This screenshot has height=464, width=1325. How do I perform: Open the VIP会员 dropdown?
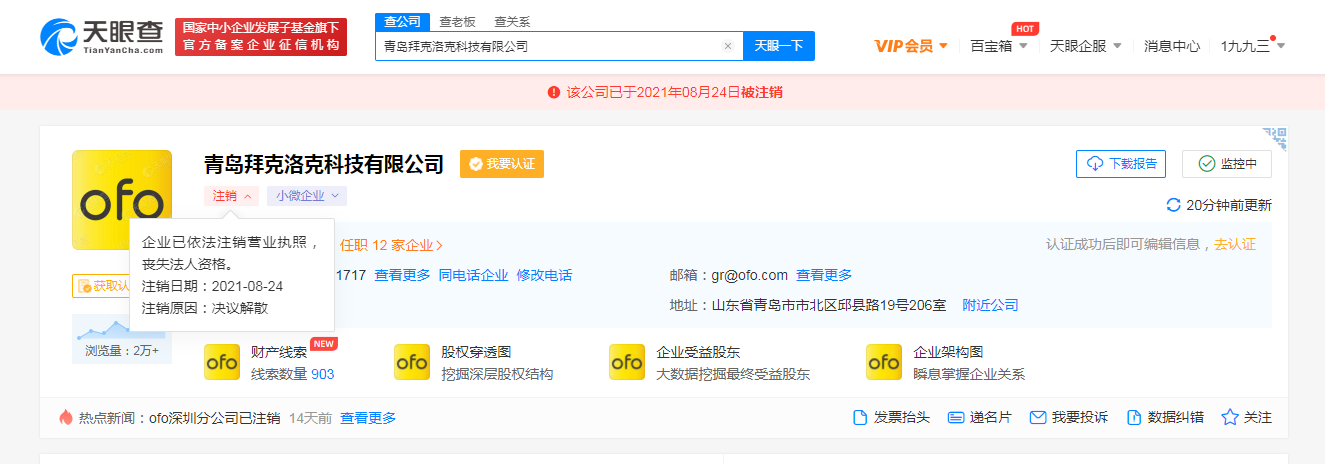click(911, 46)
